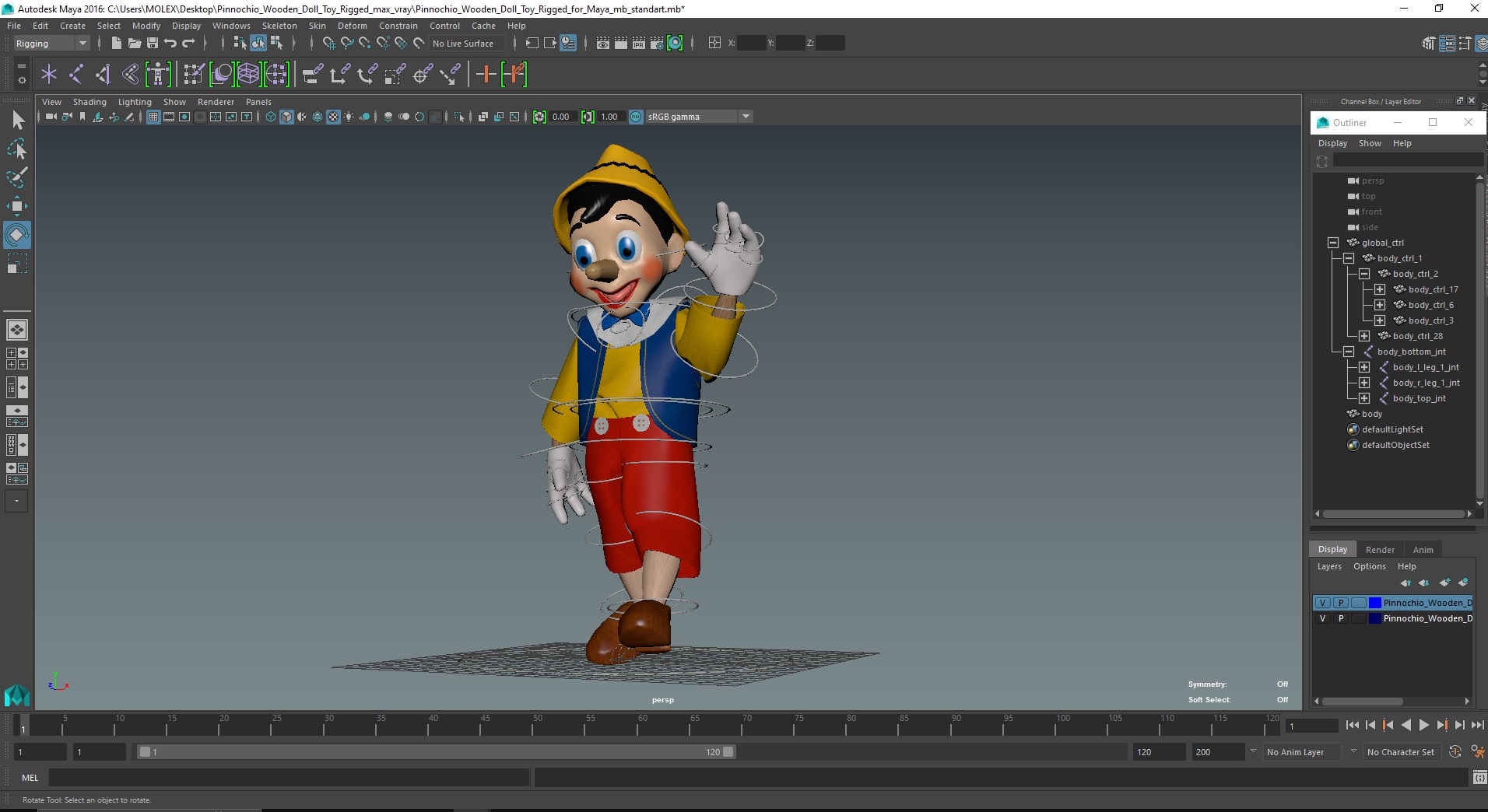
Task: Open the Skin menu
Action: tap(318, 26)
